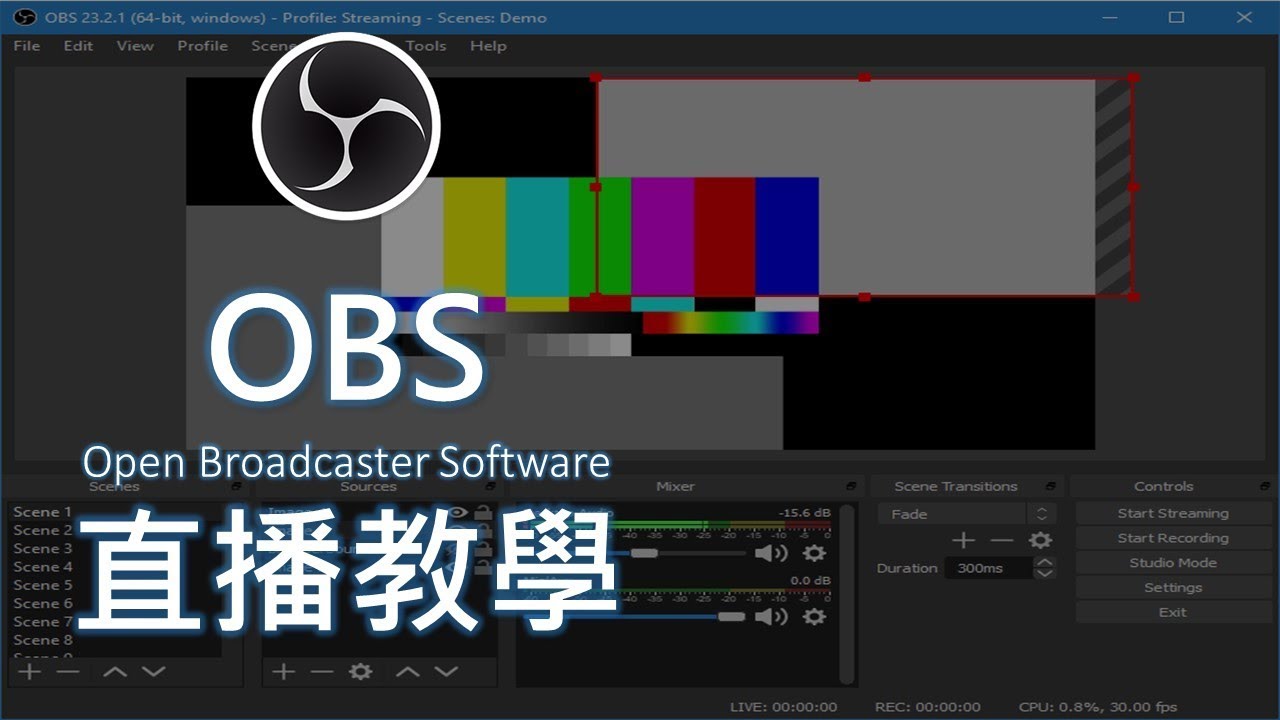Screen dimensions: 1280x720
Task: Add a new scene with the plus icon
Action: pos(30,671)
